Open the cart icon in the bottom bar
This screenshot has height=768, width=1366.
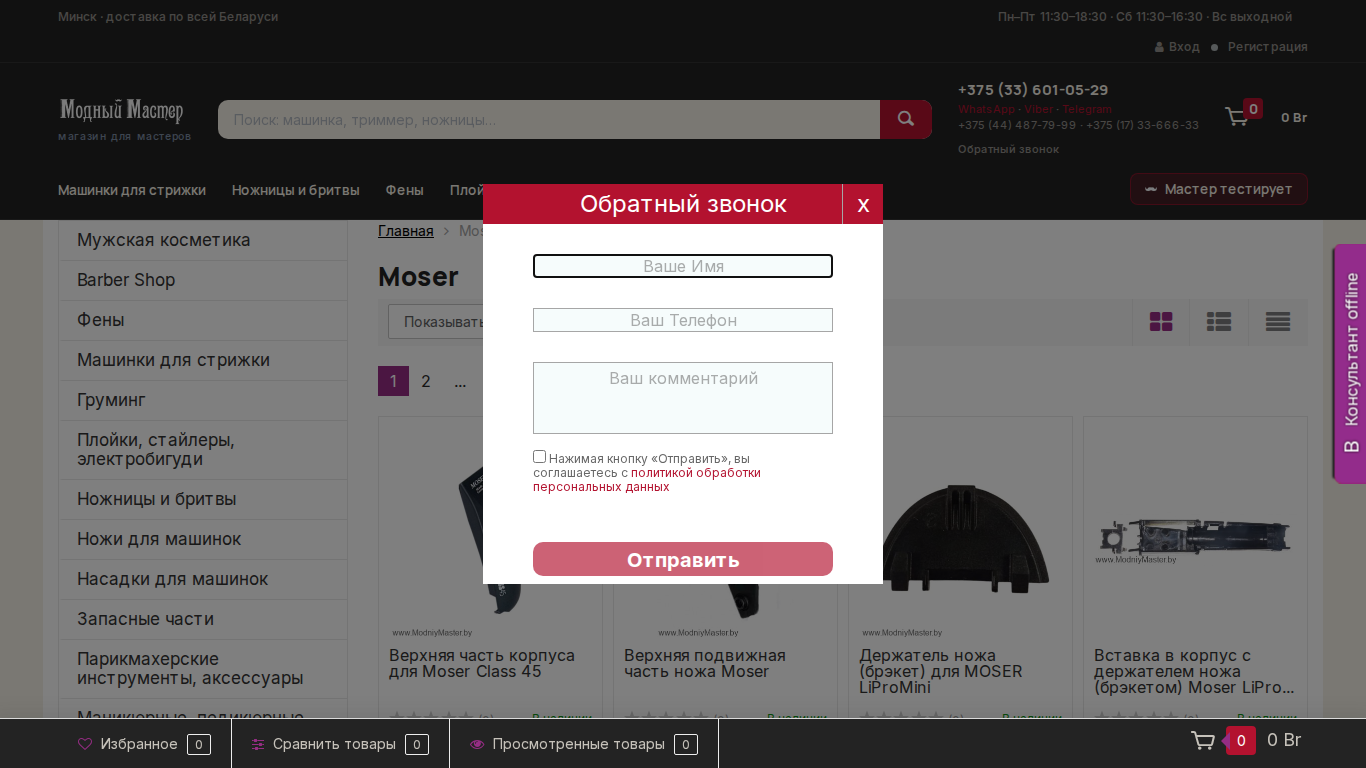coord(1203,741)
